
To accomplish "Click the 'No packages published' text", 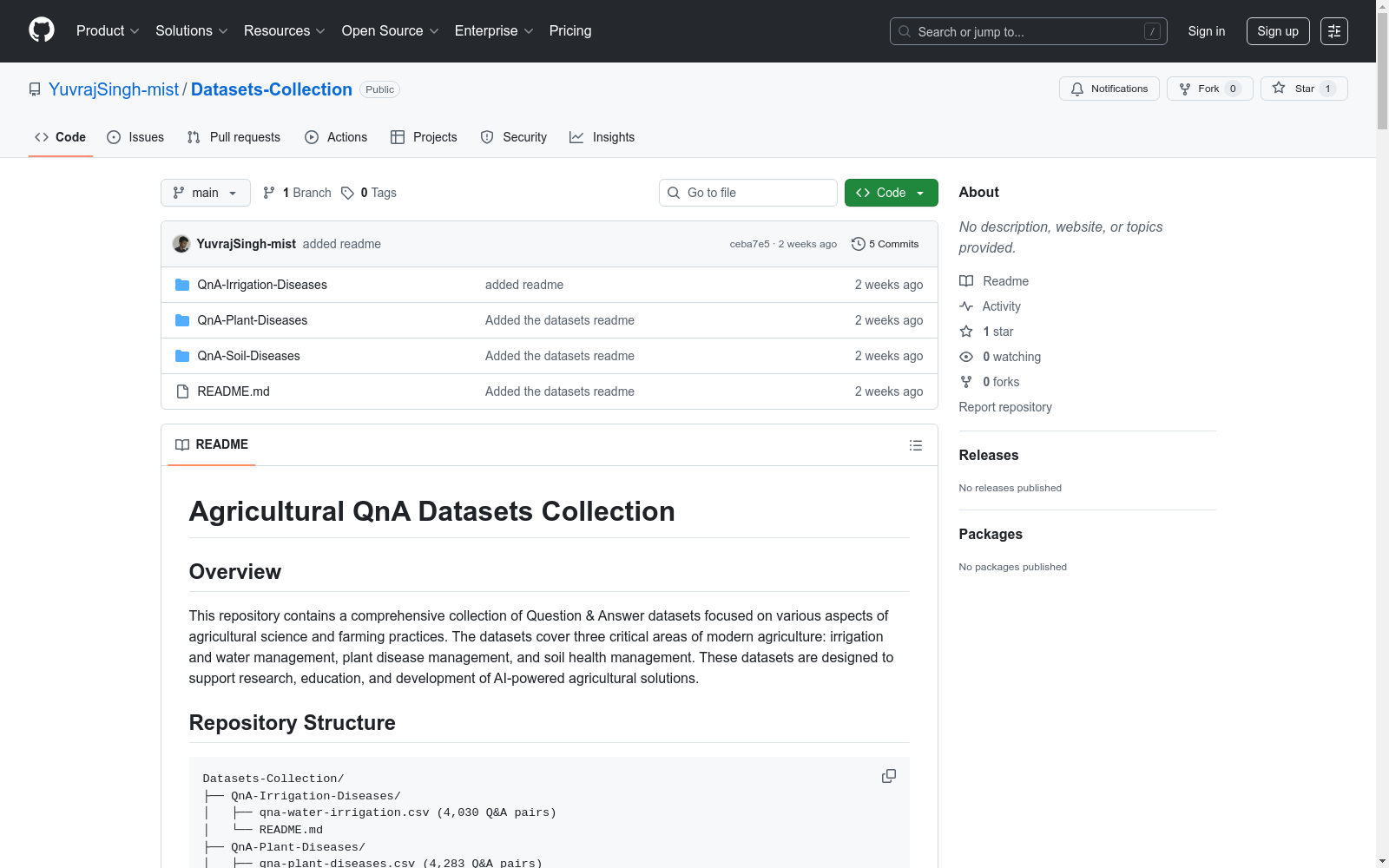I will (x=1013, y=567).
